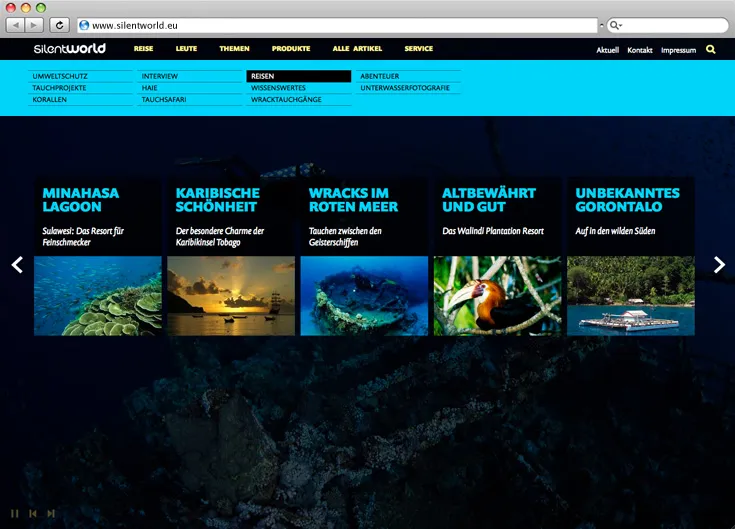The width and height of the screenshot is (735, 529).
Task: Open the THEMEN menu
Action: coord(234,49)
